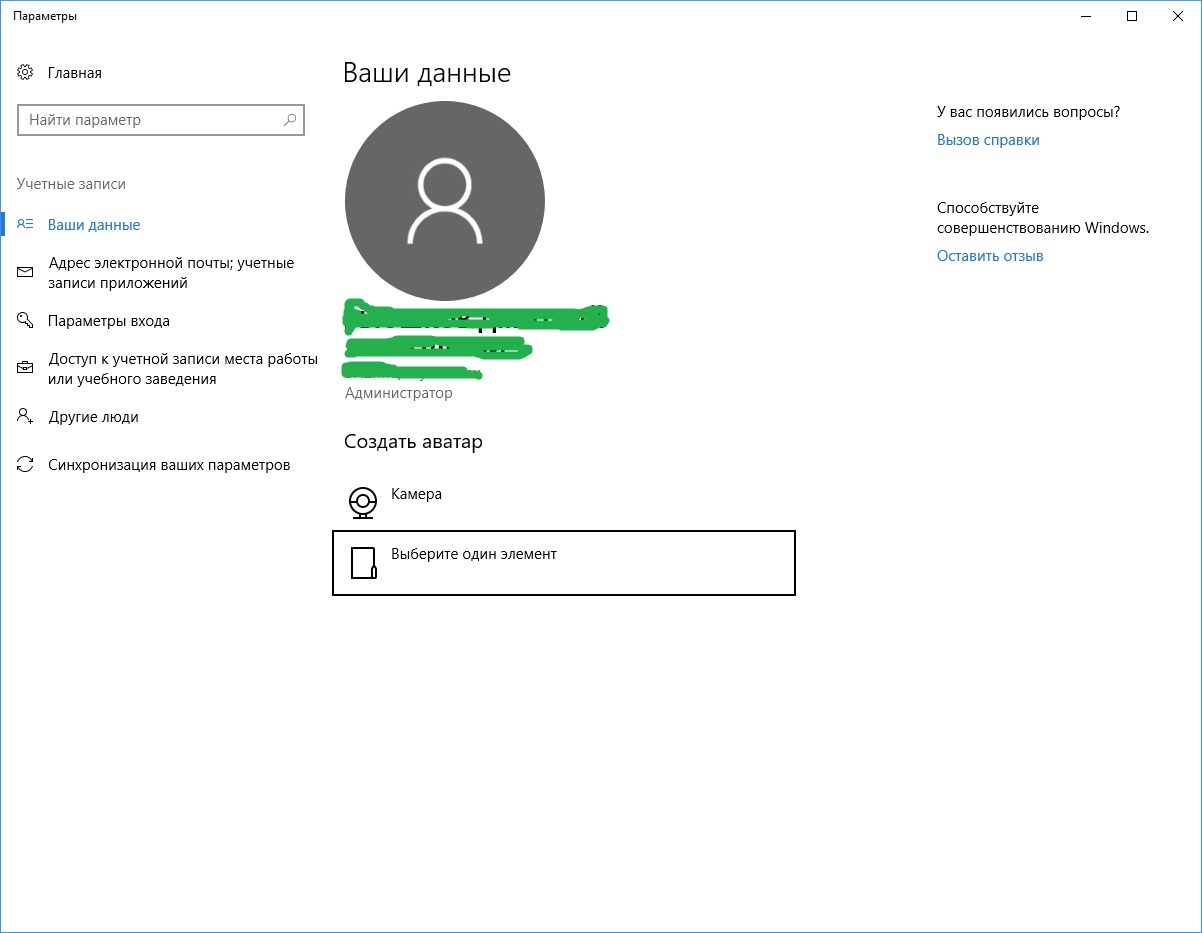Click the round profile avatar picture

(445, 201)
